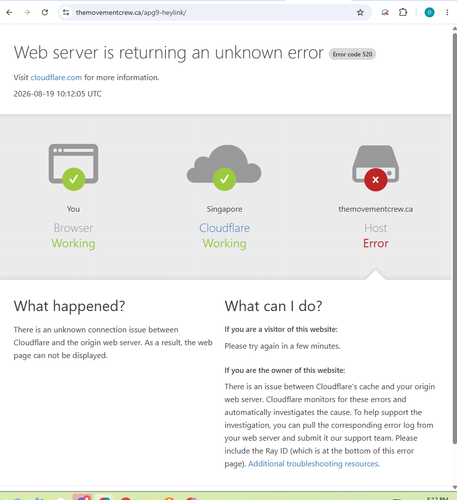The height and width of the screenshot is (500, 457).
Task: Open the Extensions puzzle icon
Action: click(x=403, y=13)
